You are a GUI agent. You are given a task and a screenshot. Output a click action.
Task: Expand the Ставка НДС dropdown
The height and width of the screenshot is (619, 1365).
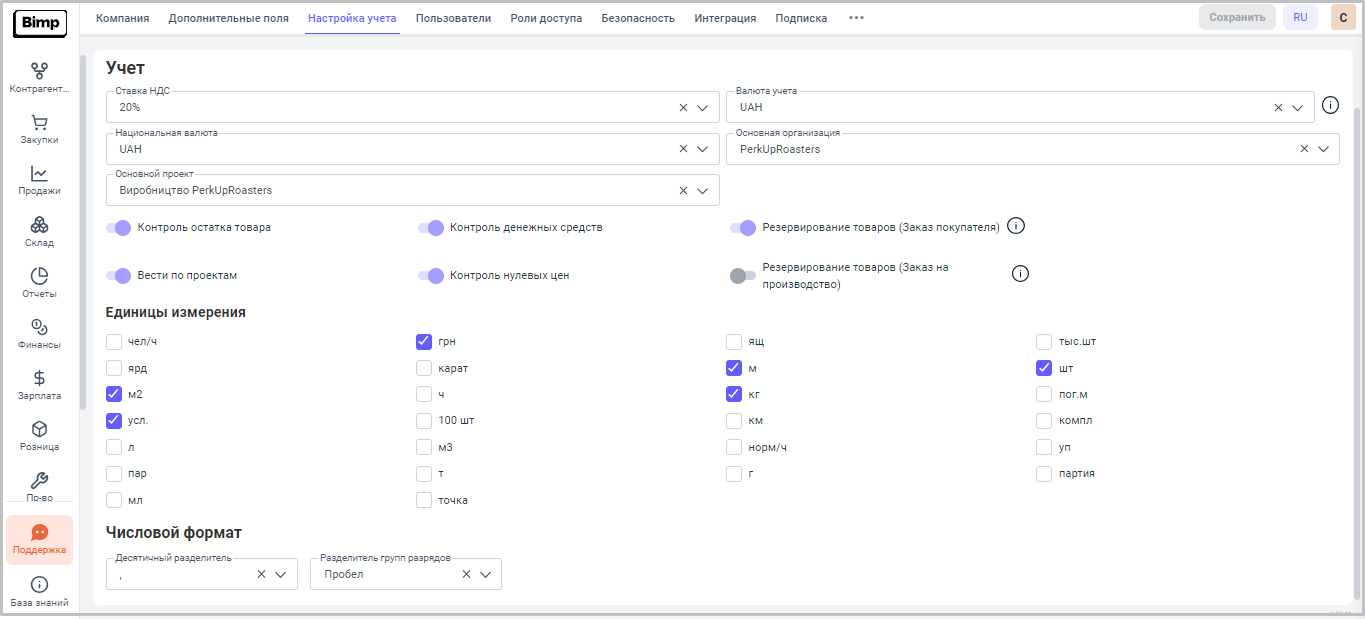[x=703, y=108]
